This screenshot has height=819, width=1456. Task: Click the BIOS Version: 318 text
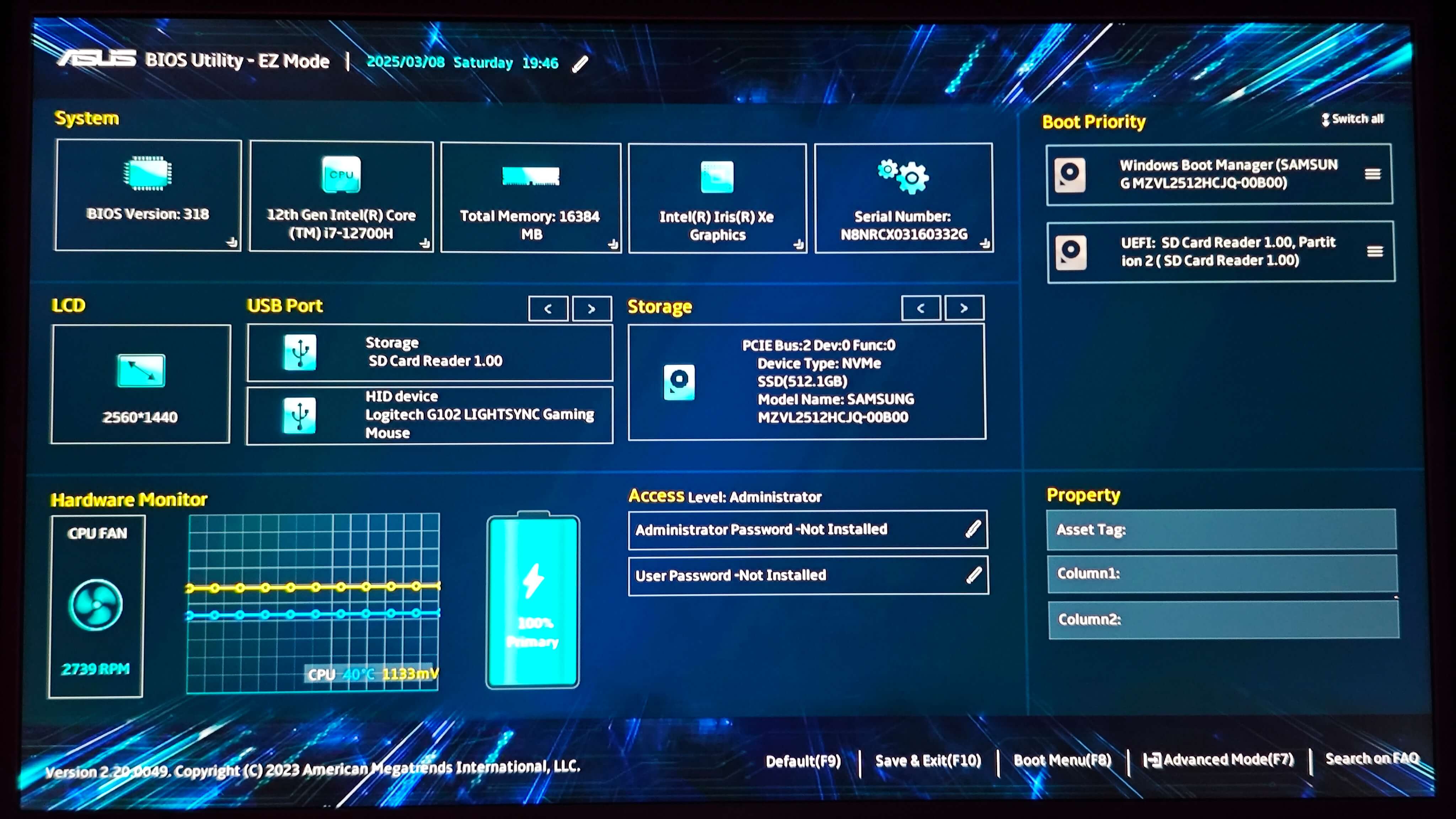pyautogui.click(x=148, y=214)
